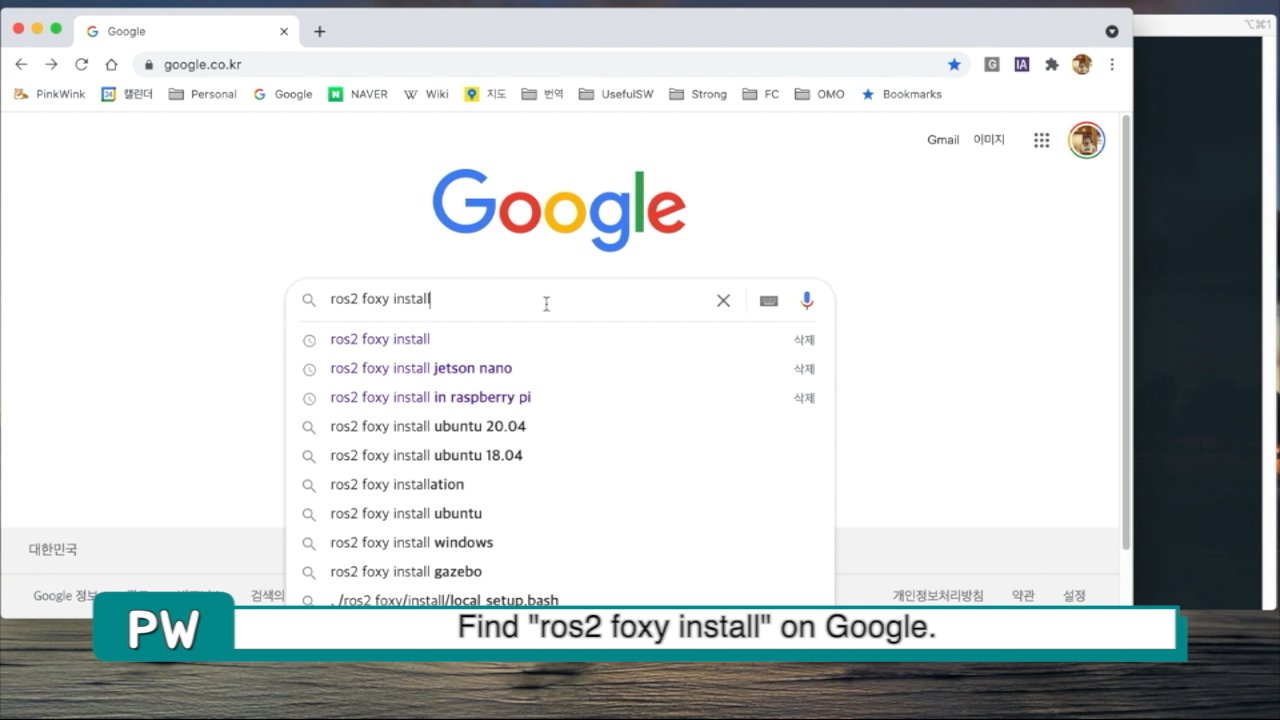Open the Strong bookmarks folder
This screenshot has height=720, width=1280.
pyautogui.click(x=698, y=94)
